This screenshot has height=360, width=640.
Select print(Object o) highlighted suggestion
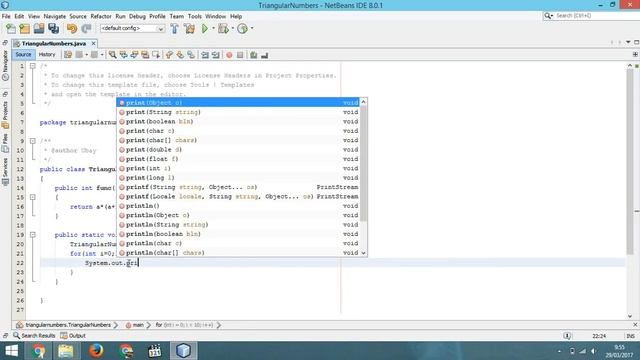tap(238, 102)
